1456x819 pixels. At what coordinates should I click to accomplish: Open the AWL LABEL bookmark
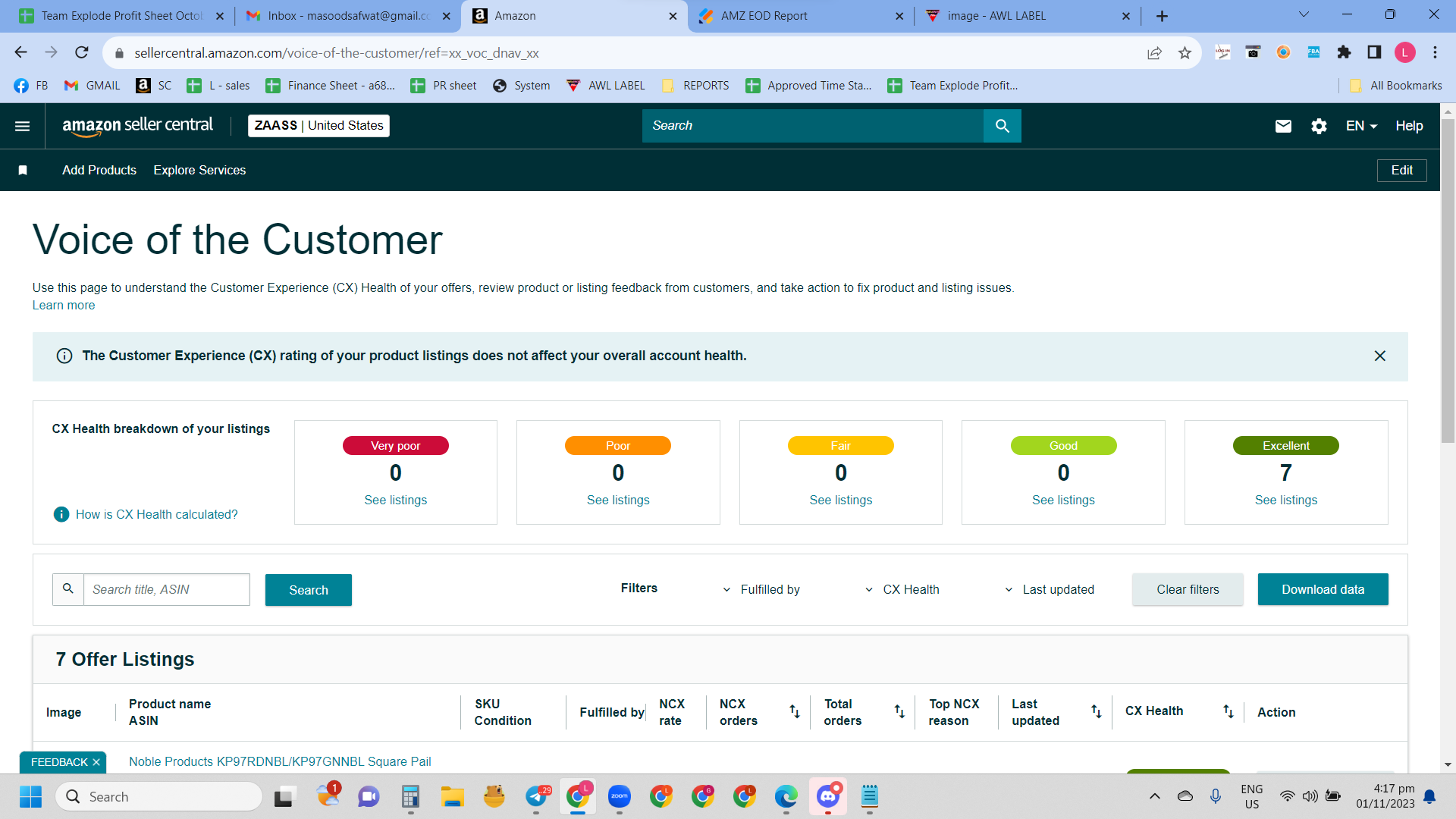point(606,86)
